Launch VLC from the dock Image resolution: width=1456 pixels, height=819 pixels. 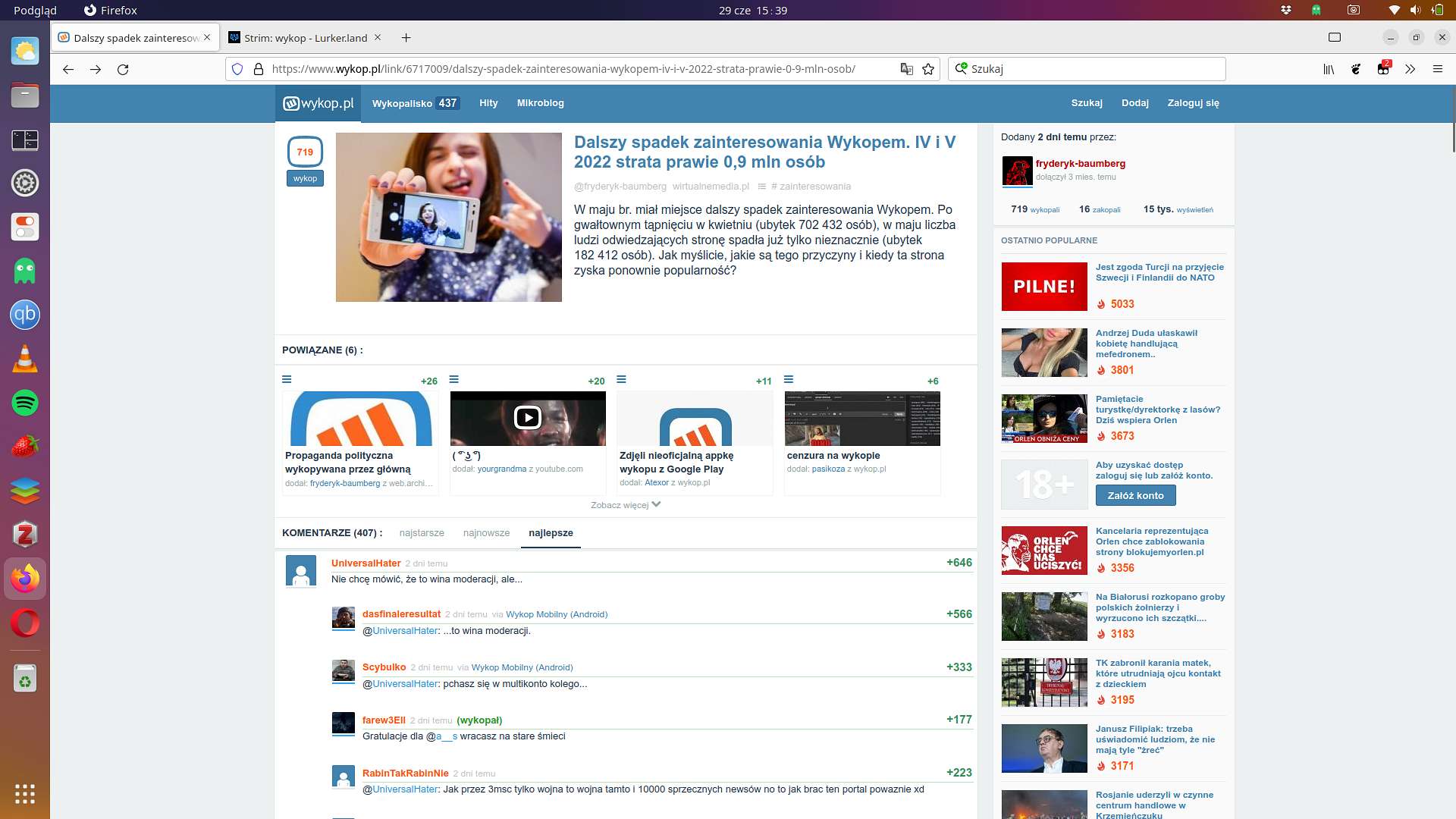(x=25, y=359)
